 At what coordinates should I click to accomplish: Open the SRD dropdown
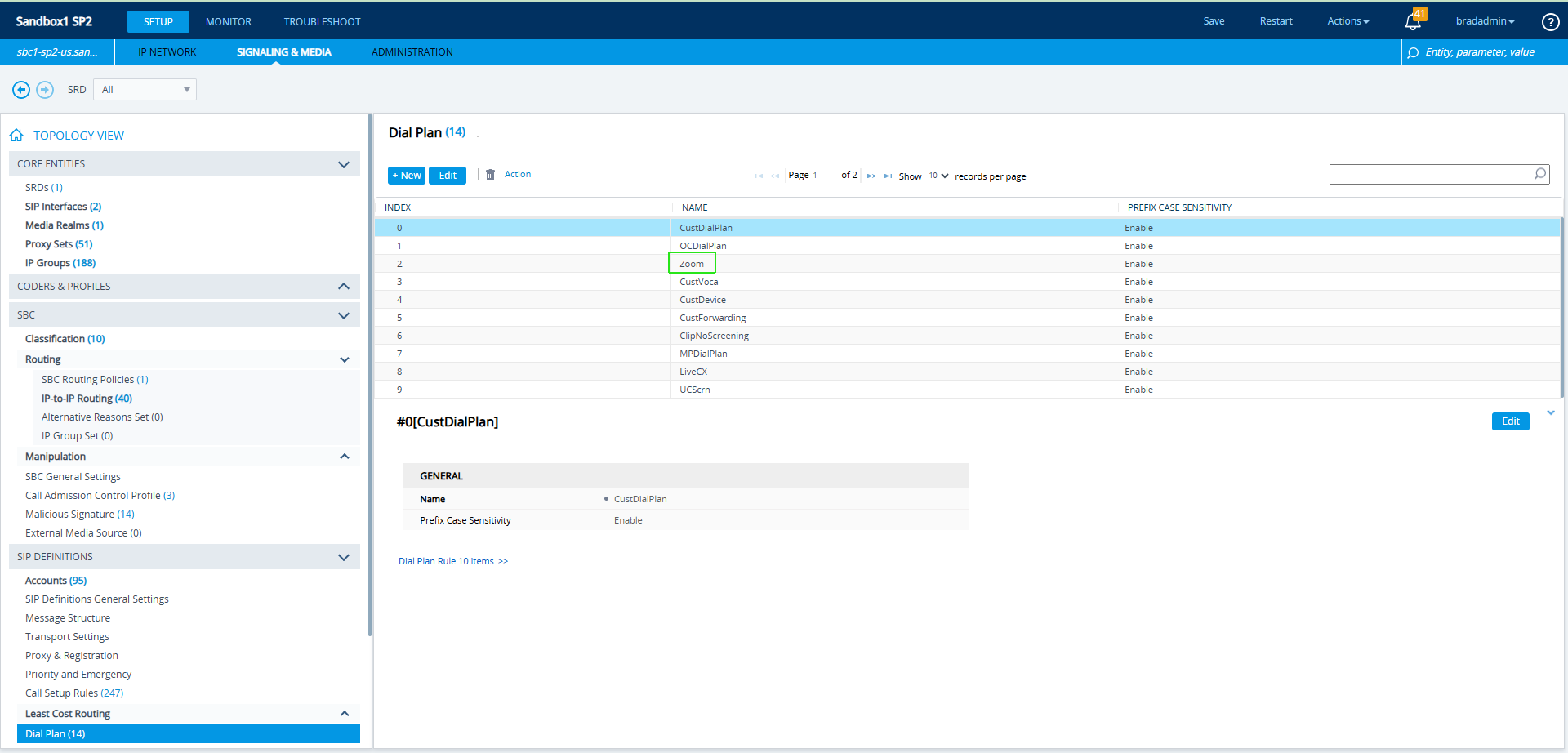coord(145,90)
